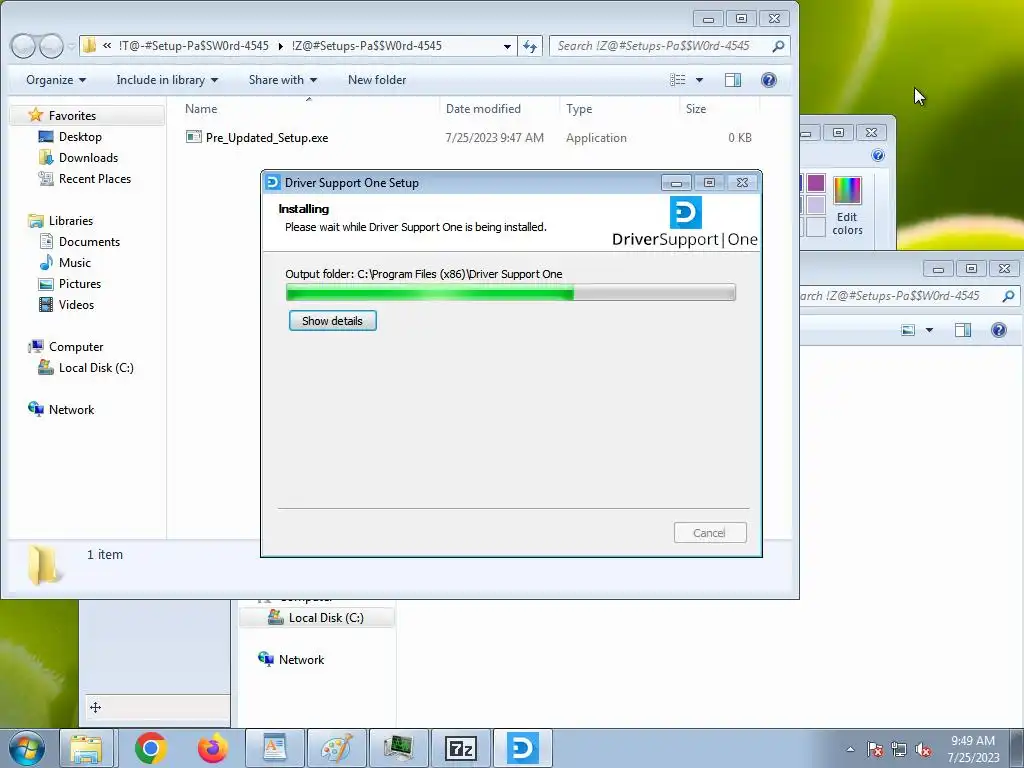Toggle preview pane in back Explorer window
The image size is (1024, 768).
point(963,330)
